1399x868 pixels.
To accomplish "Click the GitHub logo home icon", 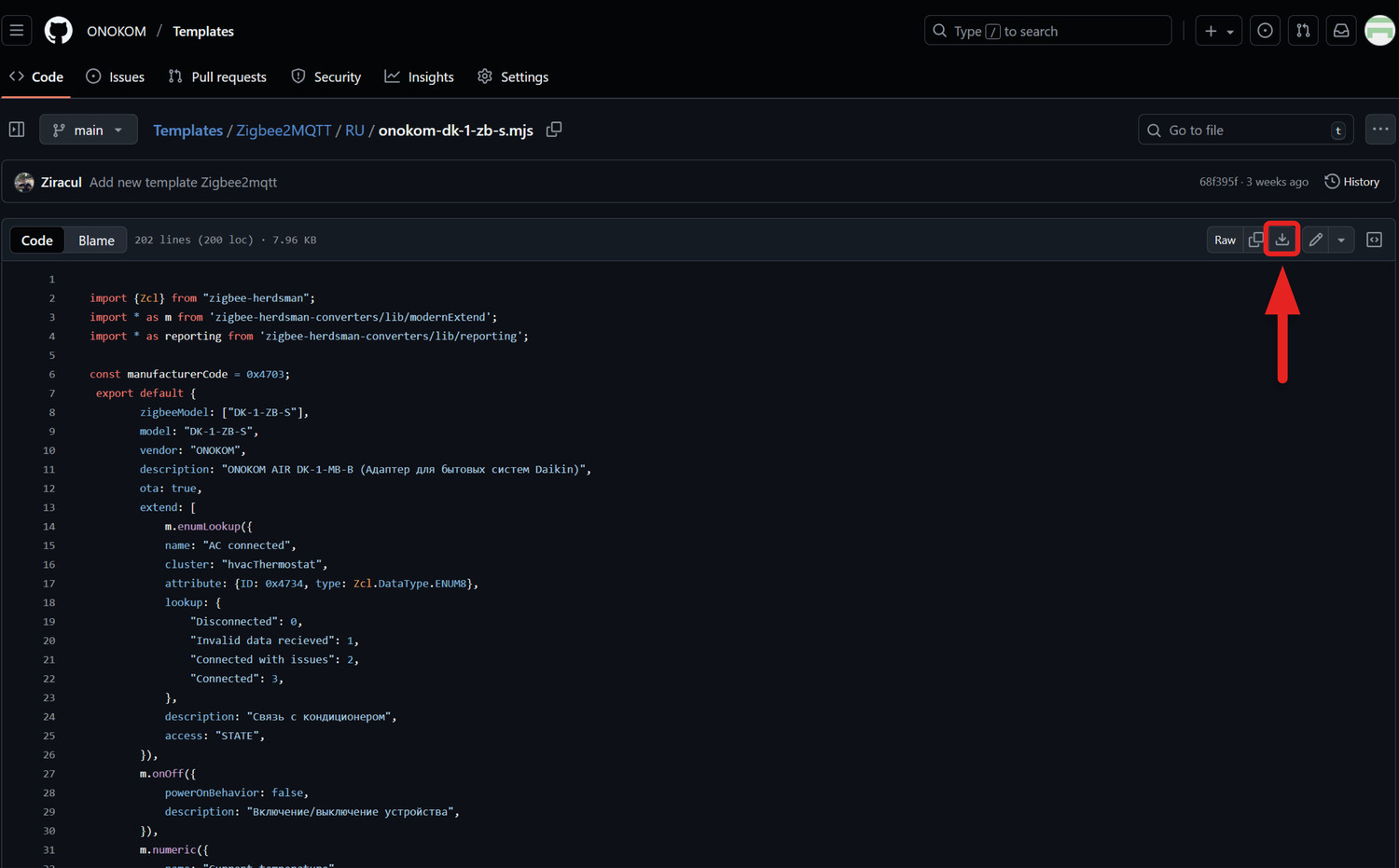I will click(x=58, y=31).
